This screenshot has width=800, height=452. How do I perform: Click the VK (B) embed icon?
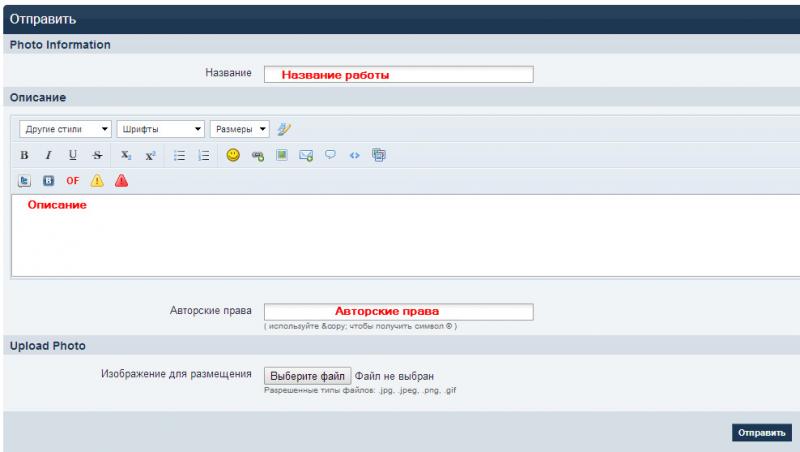click(48, 181)
